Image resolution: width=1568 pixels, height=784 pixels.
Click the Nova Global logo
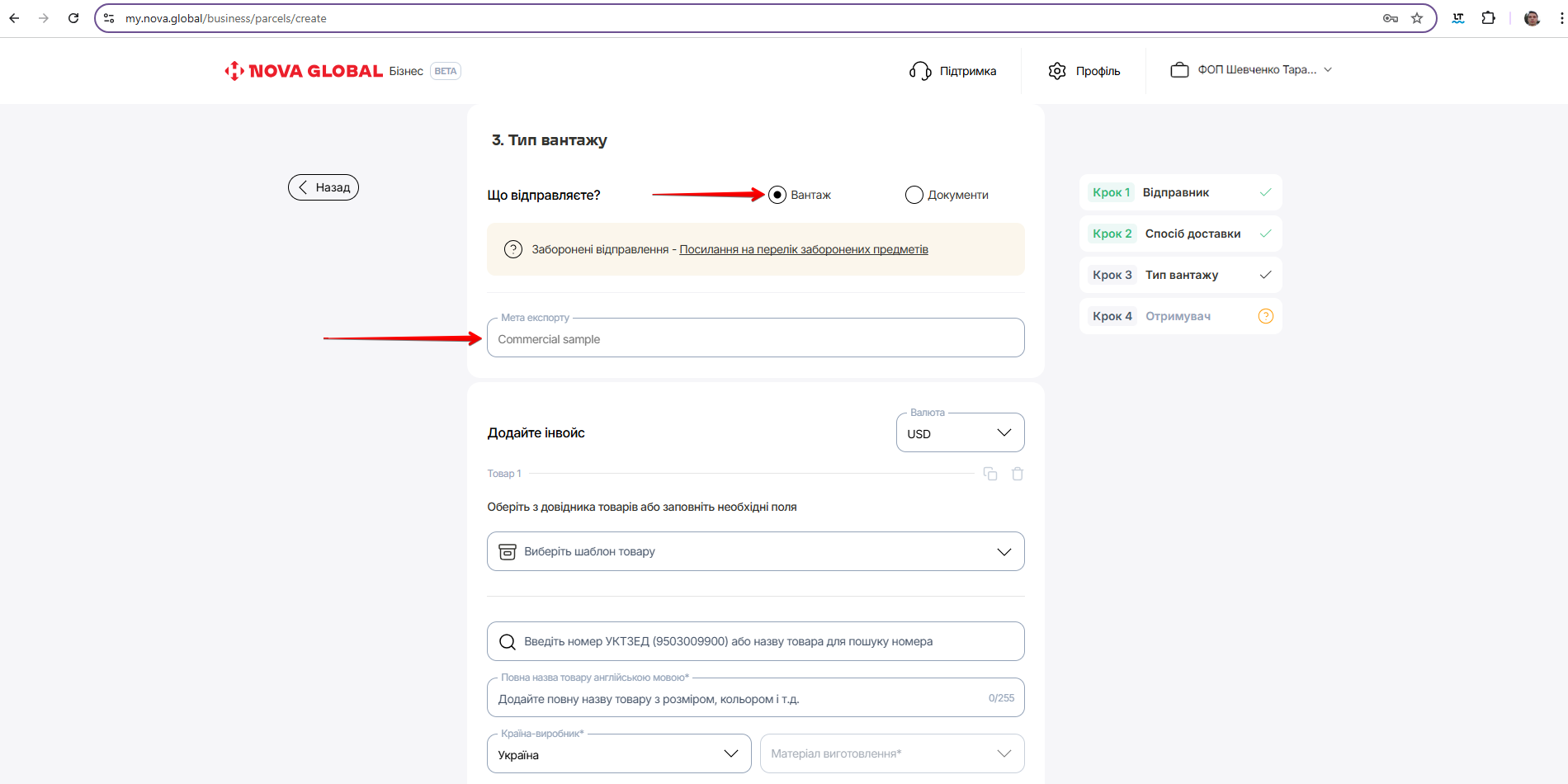304,71
